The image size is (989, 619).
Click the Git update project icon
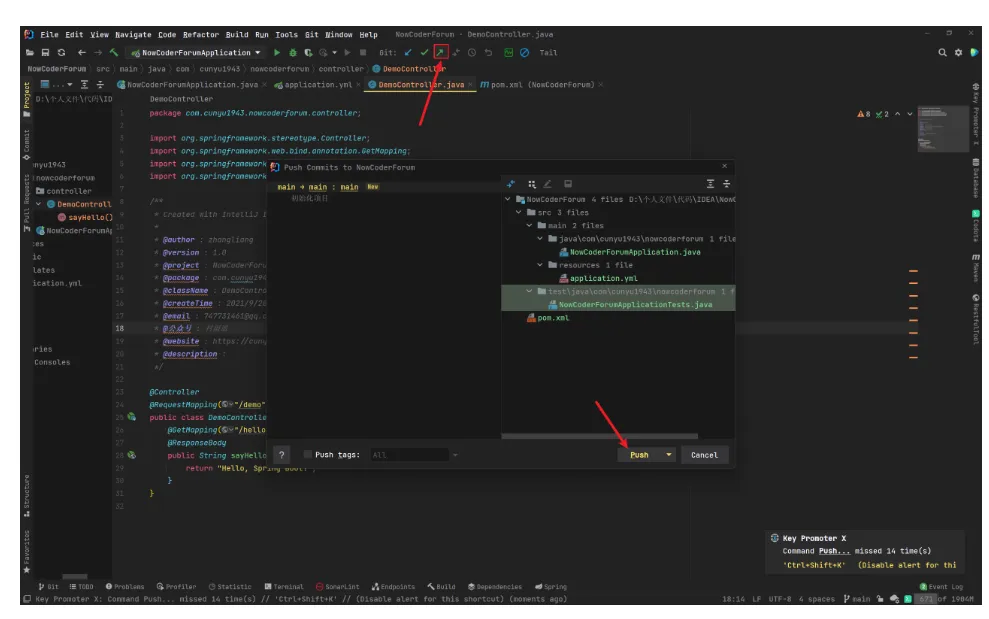pyautogui.click(x=408, y=52)
